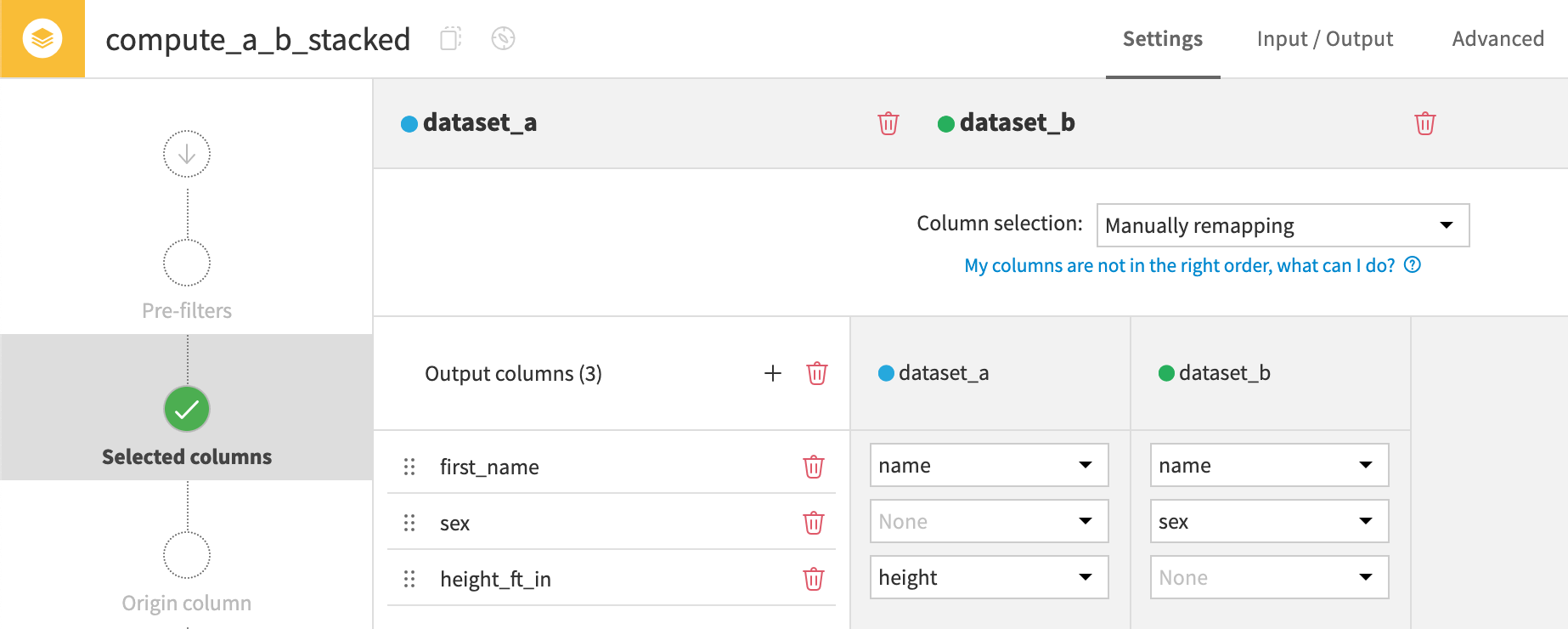Select the Pre-filters step circle
Viewport: 1568px width, 629px height.
click(187, 263)
